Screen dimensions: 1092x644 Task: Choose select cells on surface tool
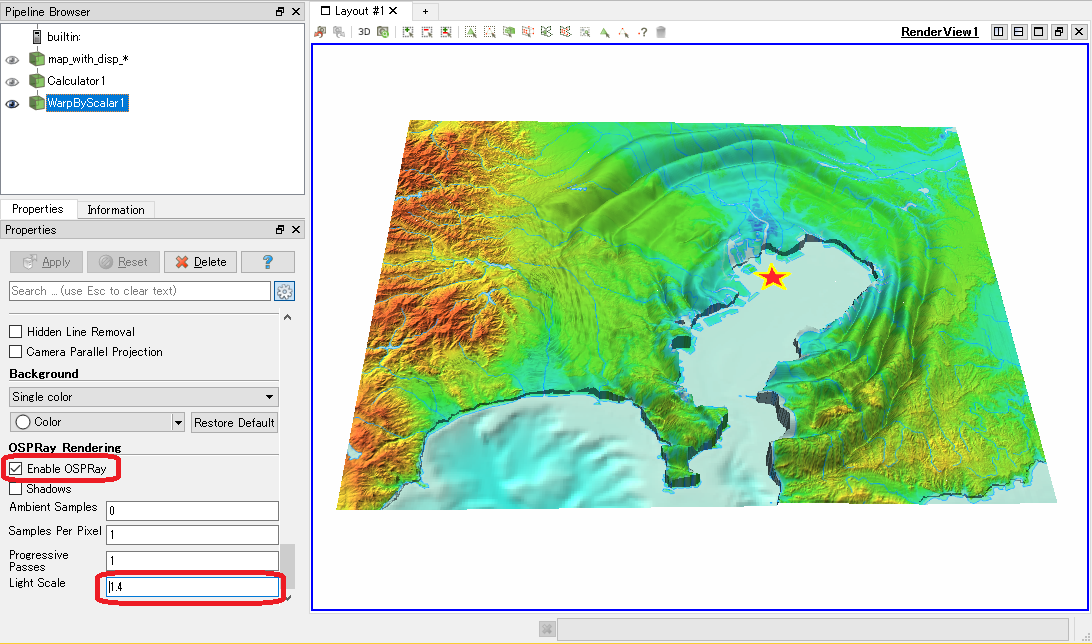pos(471,32)
